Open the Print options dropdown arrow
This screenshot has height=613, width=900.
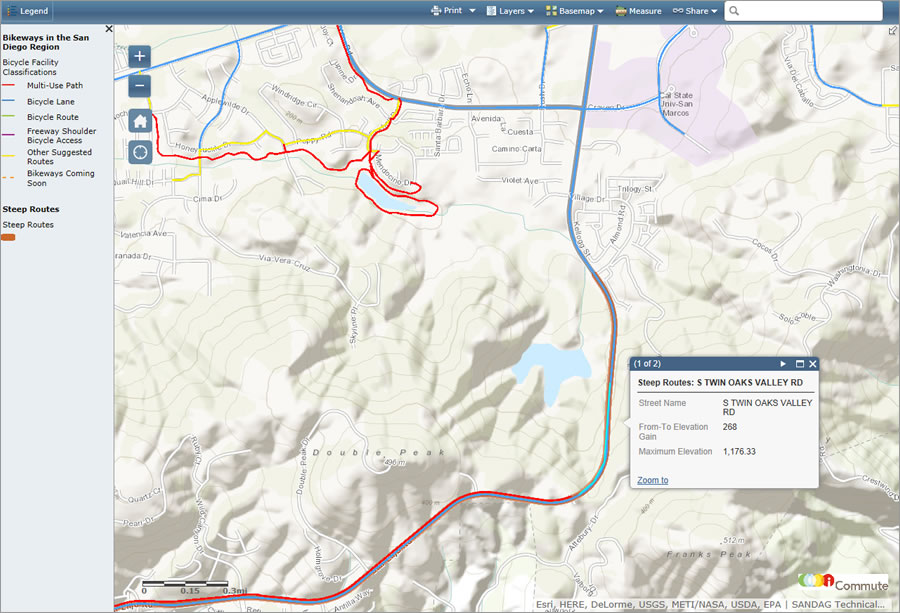471,10
